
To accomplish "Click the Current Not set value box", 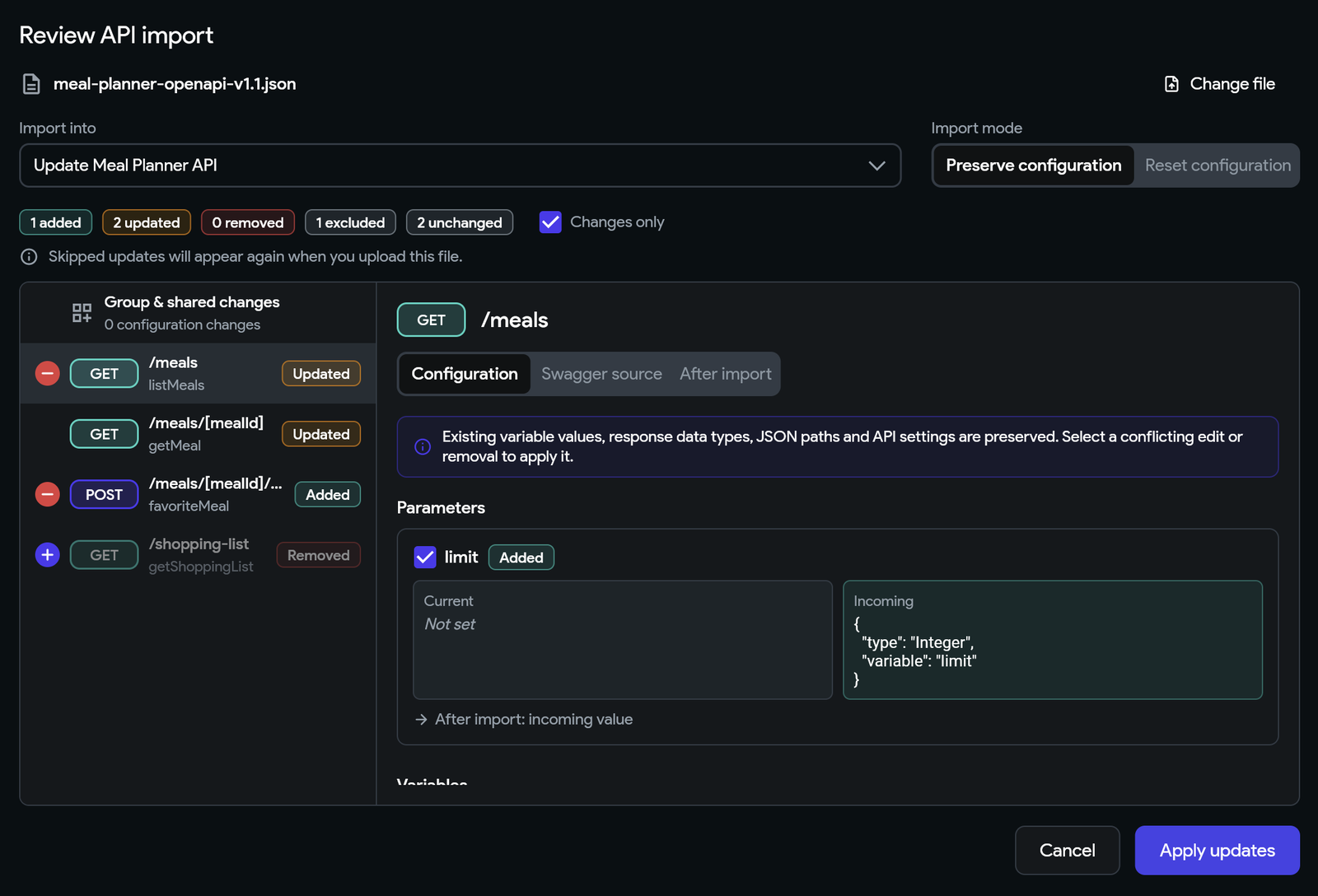I will coord(623,640).
